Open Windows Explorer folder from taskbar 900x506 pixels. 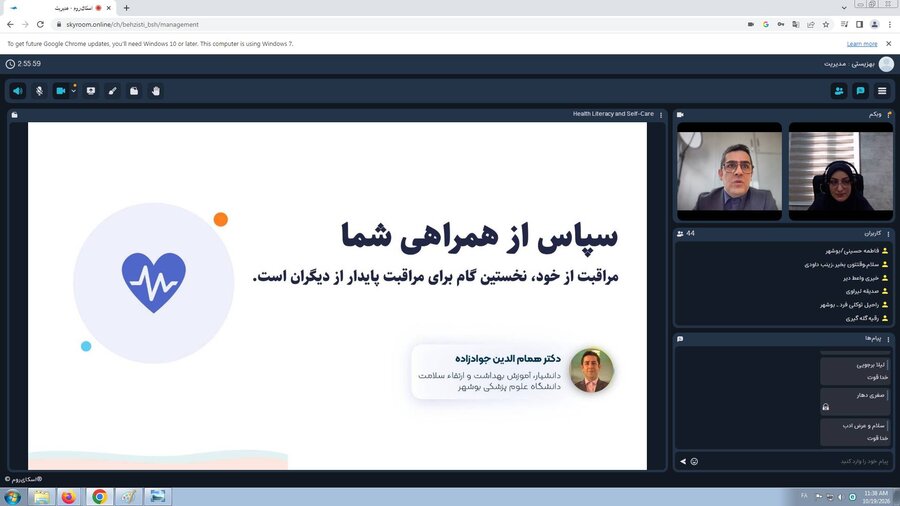click(x=41, y=497)
